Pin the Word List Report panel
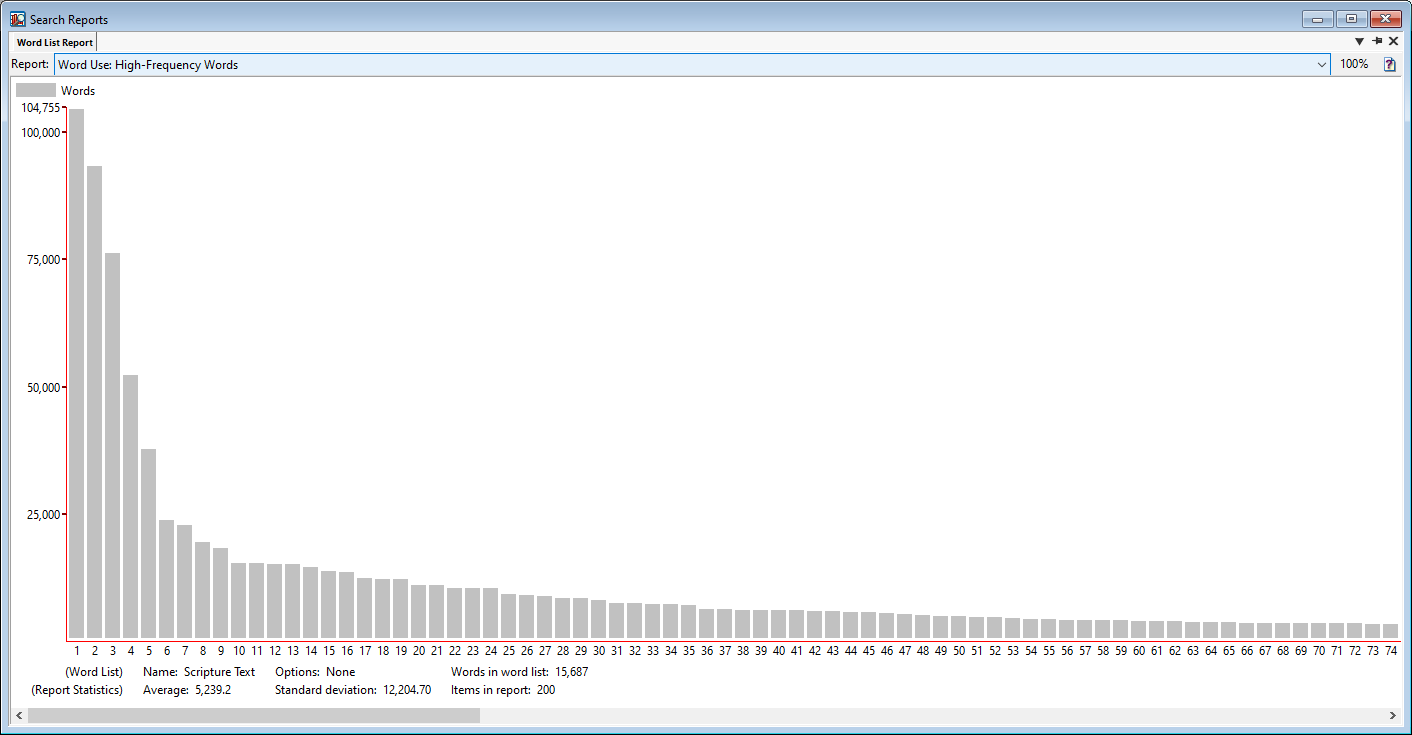The image size is (1412, 735). pyautogui.click(x=1377, y=41)
